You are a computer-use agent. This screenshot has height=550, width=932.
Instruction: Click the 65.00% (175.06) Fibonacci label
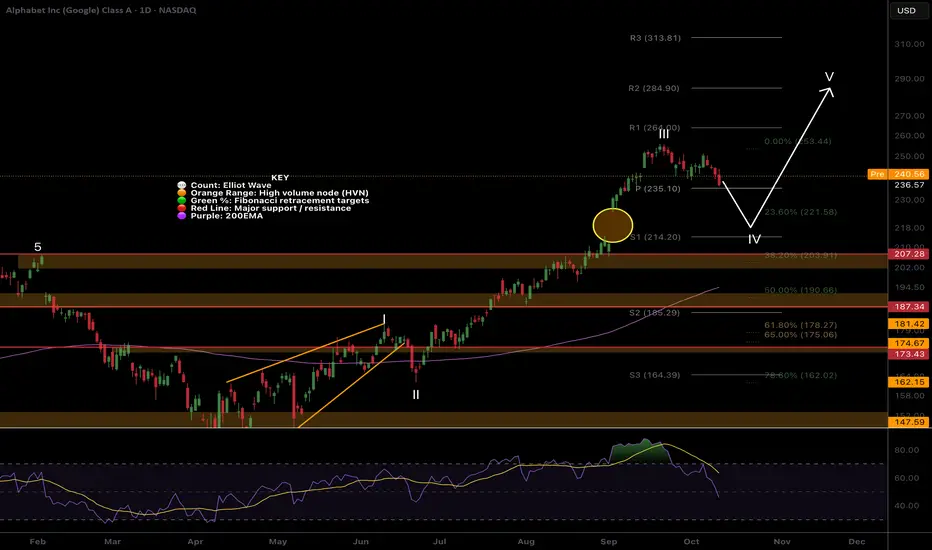point(801,335)
